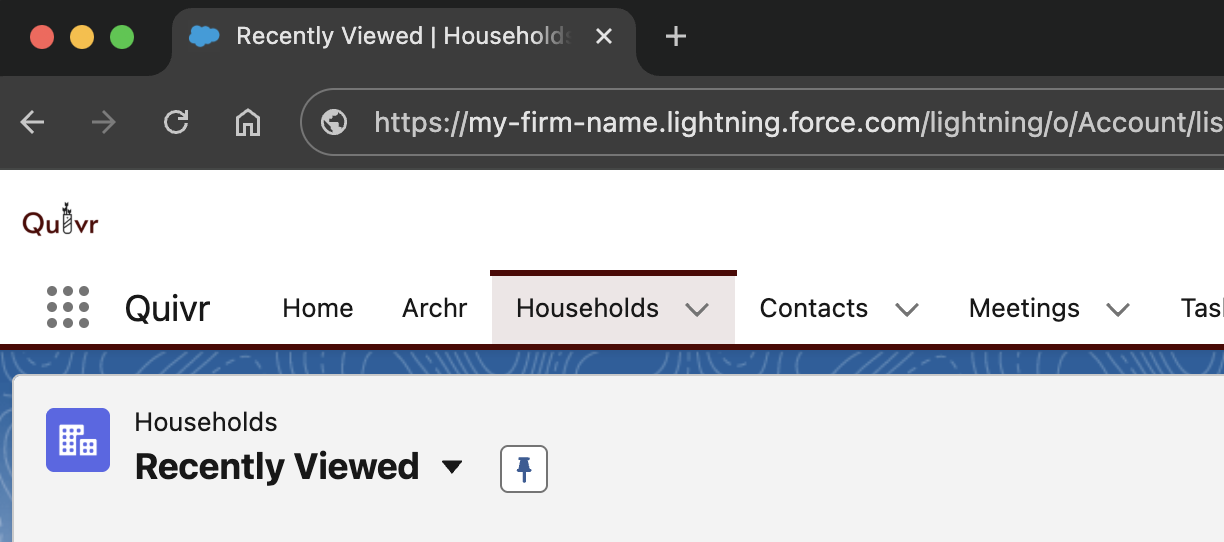
Task: Click the Quivr logo image
Action: pyautogui.click(x=60, y=221)
